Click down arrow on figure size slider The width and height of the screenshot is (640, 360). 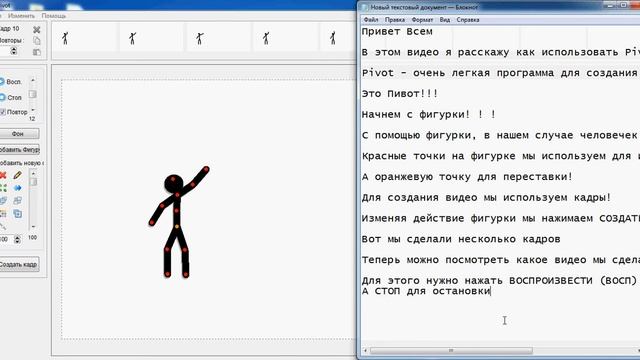pyautogui.click(x=33, y=227)
